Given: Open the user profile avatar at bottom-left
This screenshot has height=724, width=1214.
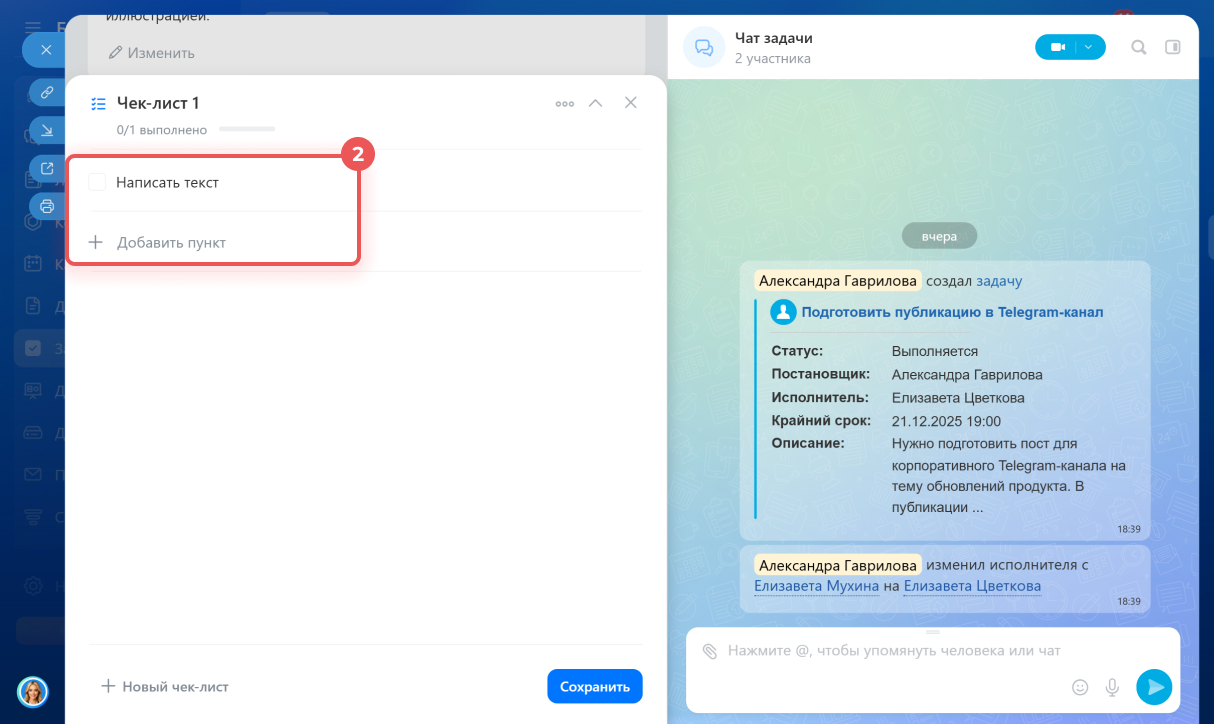Looking at the screenshot, I should 33,692.
